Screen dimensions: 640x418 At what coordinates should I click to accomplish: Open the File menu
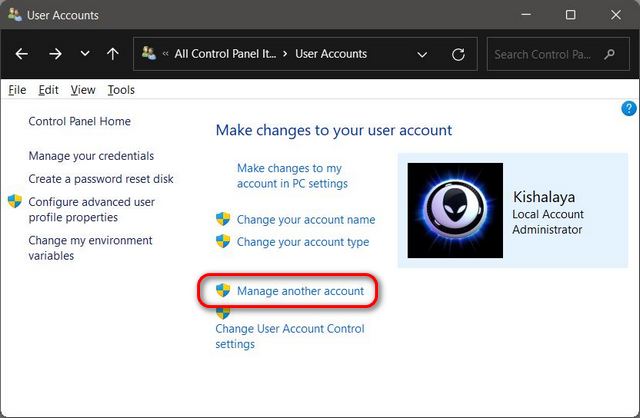click(17, 90)
